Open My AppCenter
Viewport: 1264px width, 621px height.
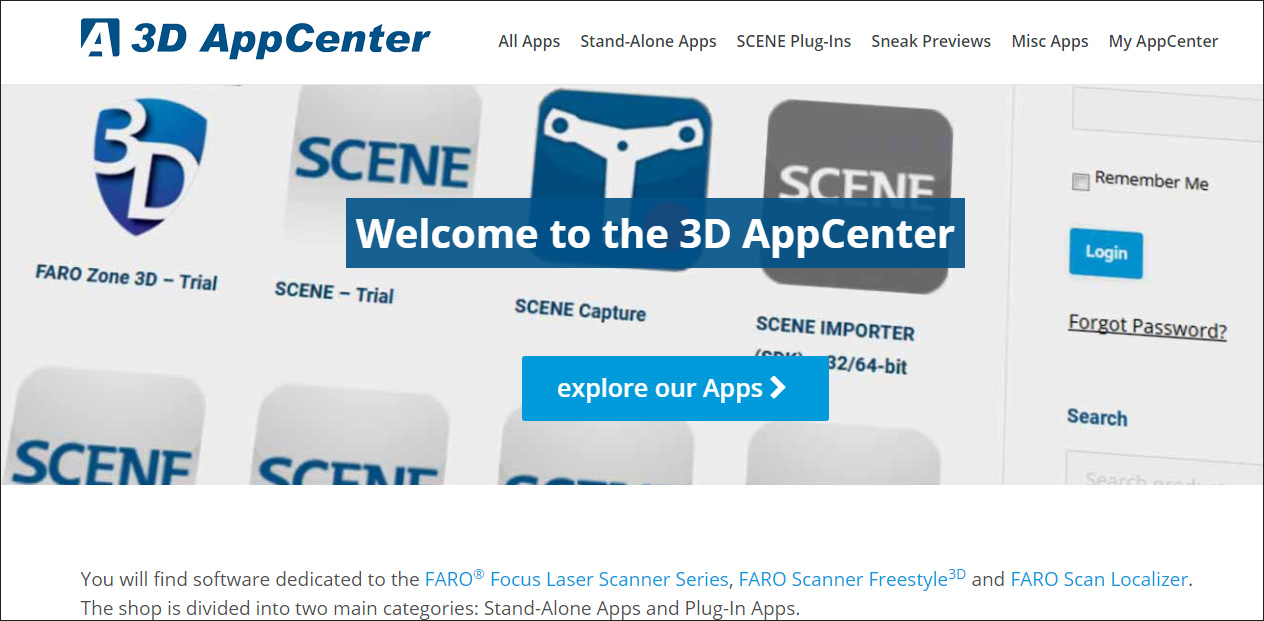click(1163, 41)
